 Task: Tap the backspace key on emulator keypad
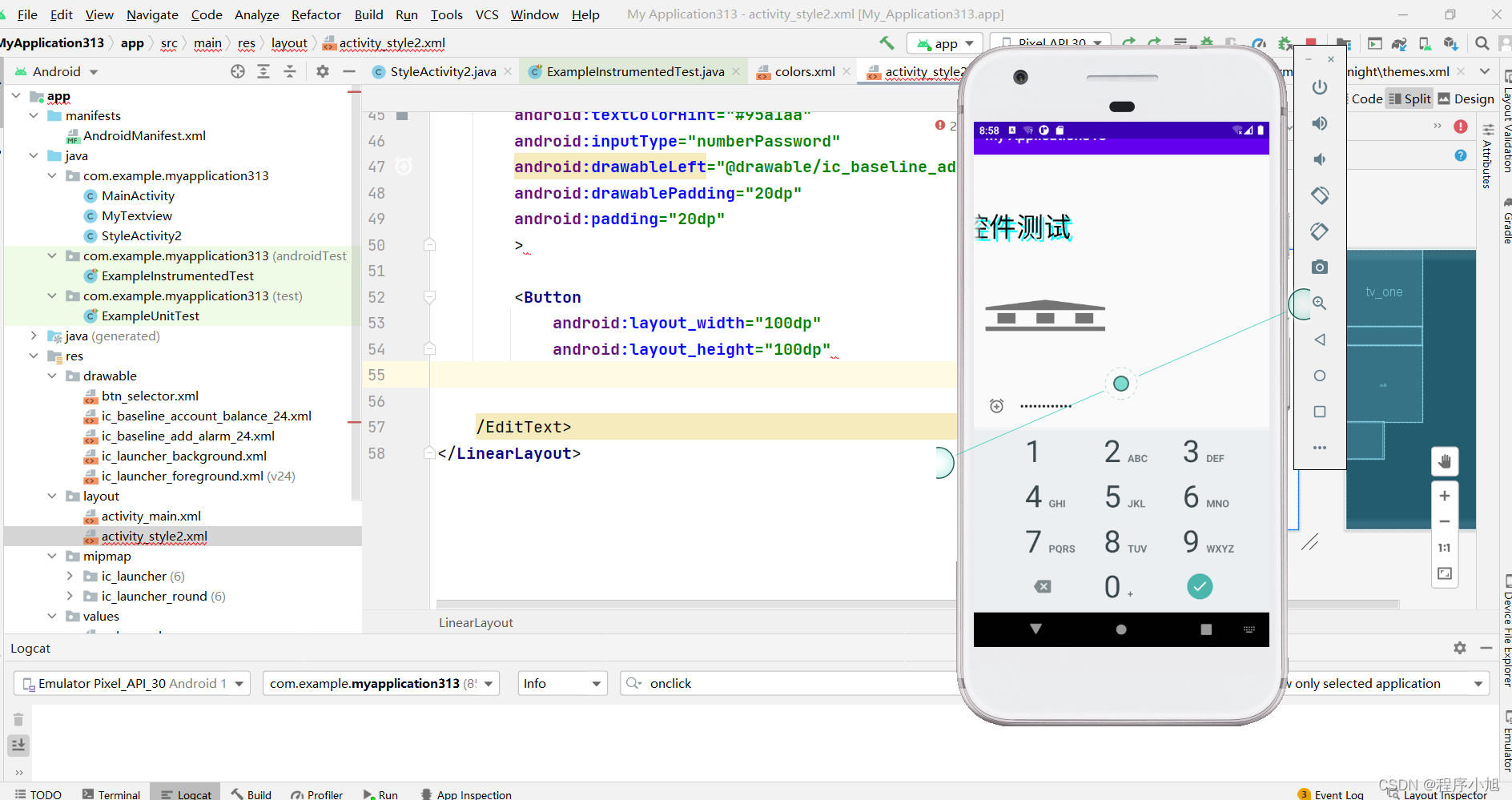pos(1043,587)
